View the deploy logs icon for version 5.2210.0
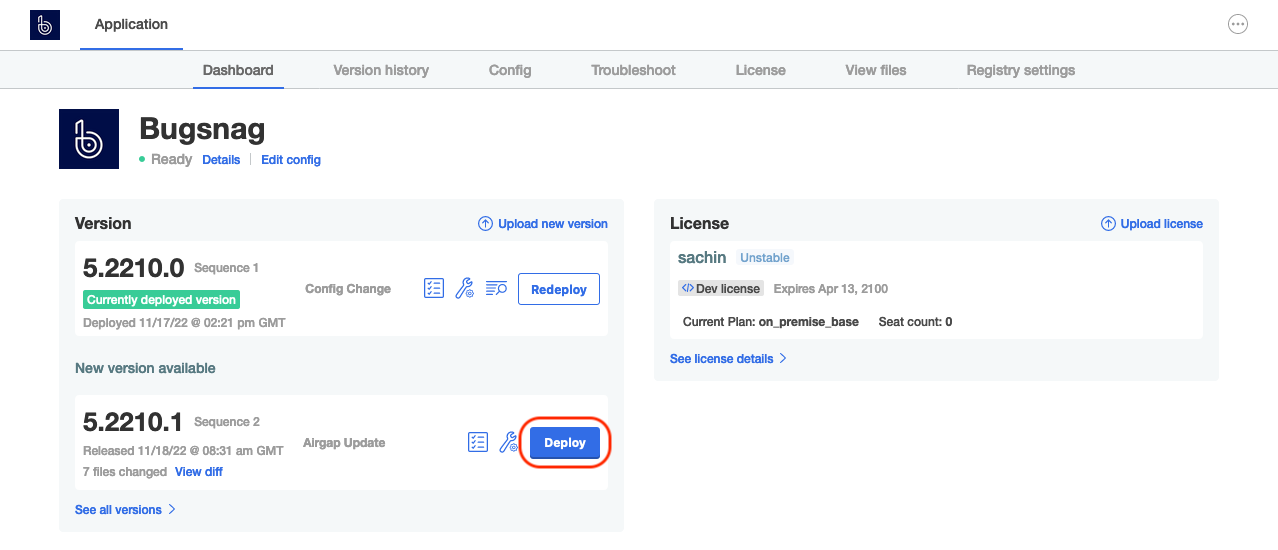The image size is (1278, 550). [x=496, y=289]
